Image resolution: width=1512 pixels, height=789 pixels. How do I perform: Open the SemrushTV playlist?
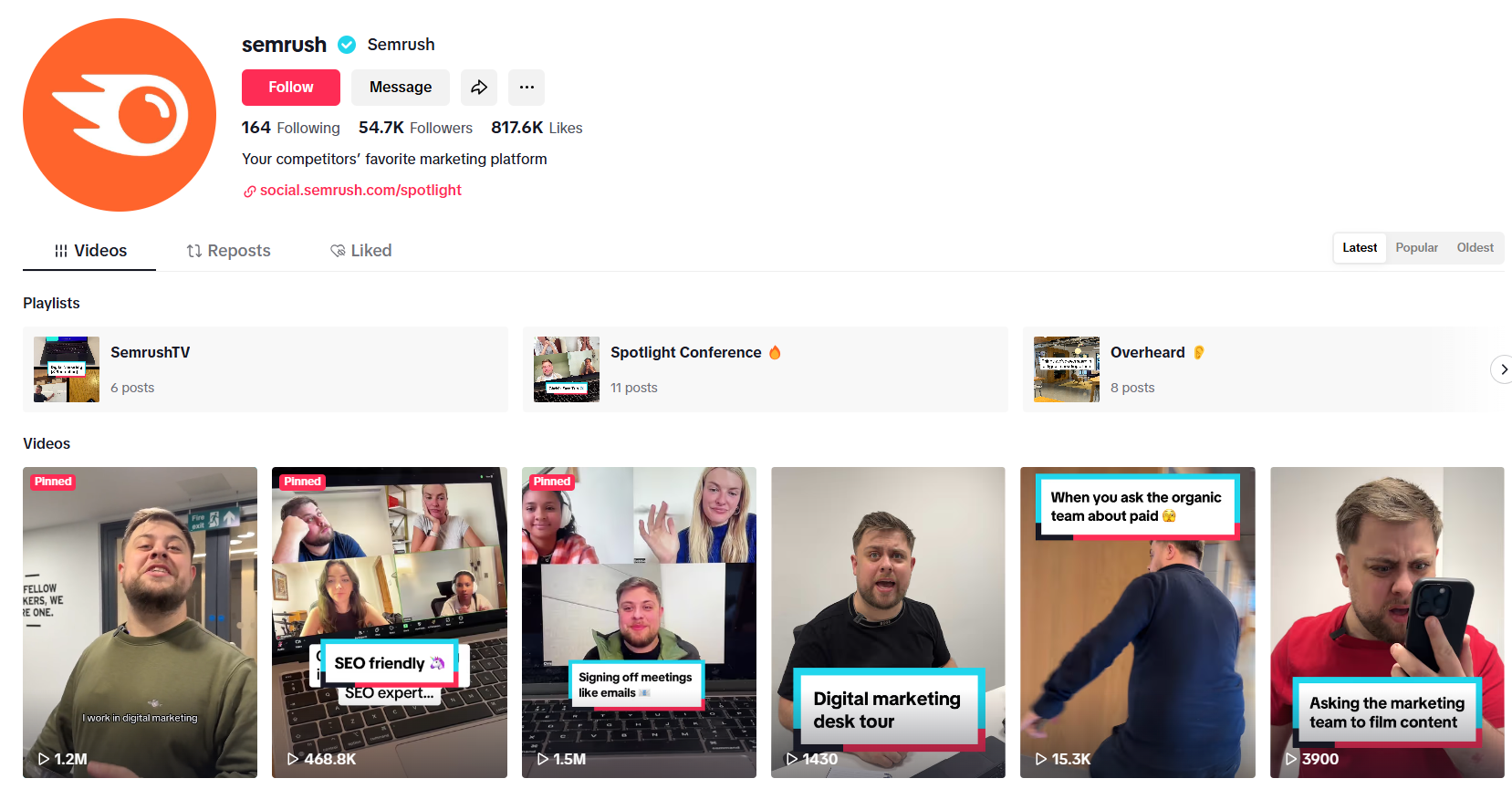coord(266,369)
